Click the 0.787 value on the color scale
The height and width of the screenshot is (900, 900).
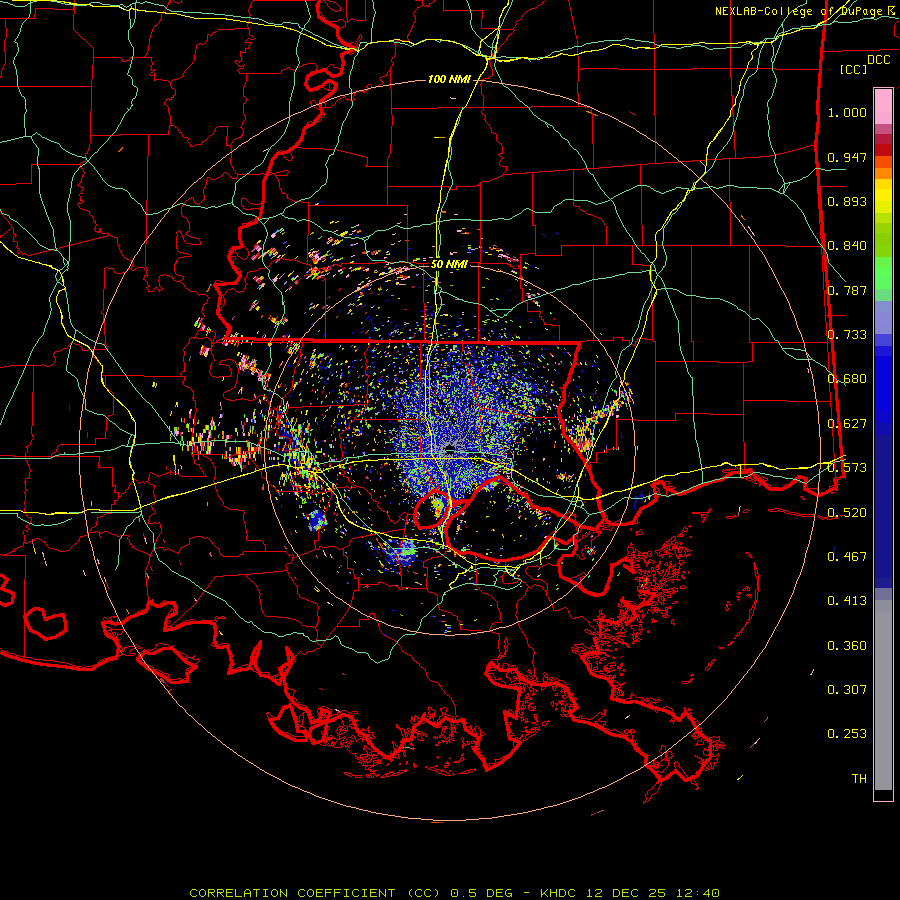(847, 290)
